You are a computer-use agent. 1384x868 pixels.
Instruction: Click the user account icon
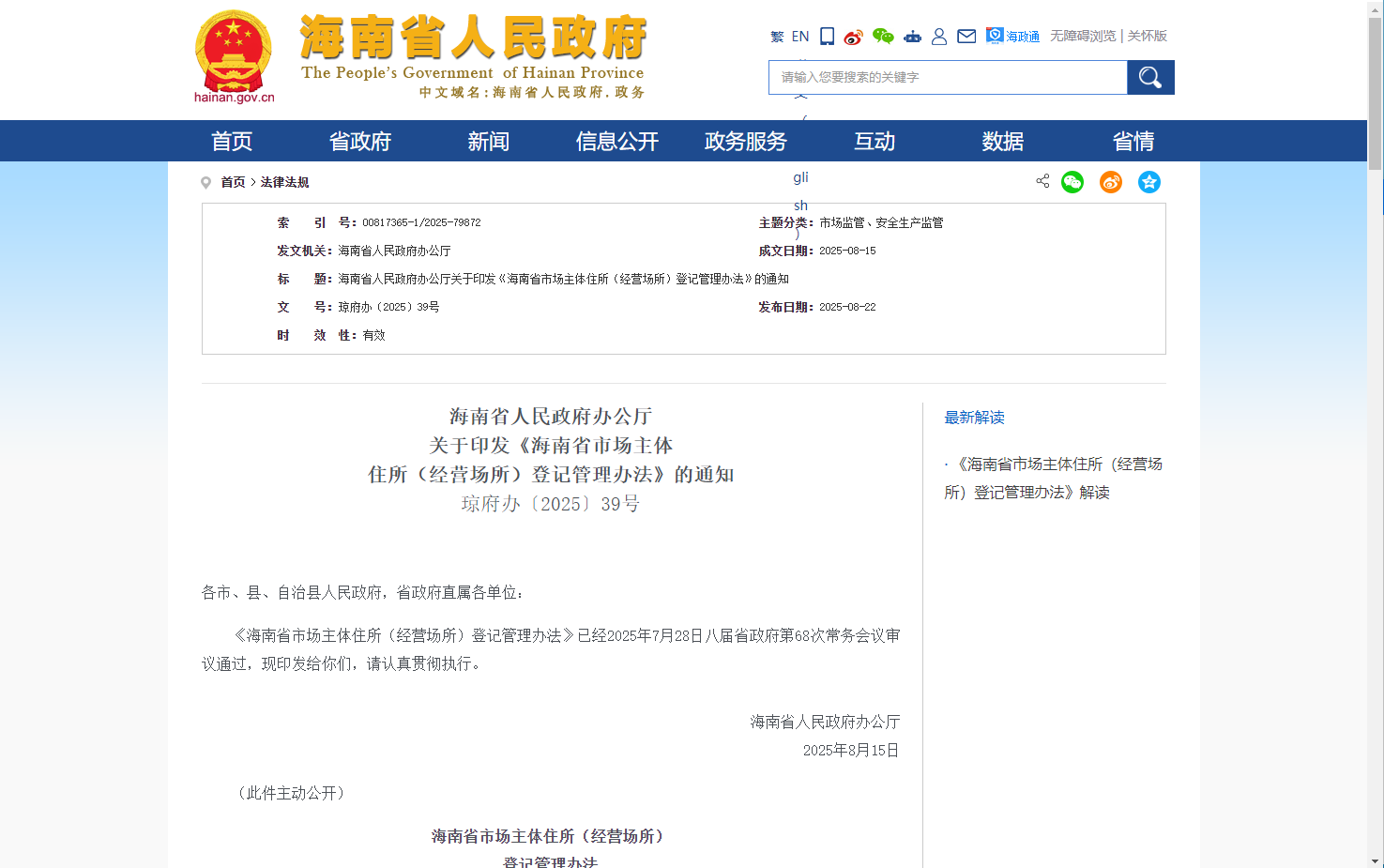click(x=939, y=37)
